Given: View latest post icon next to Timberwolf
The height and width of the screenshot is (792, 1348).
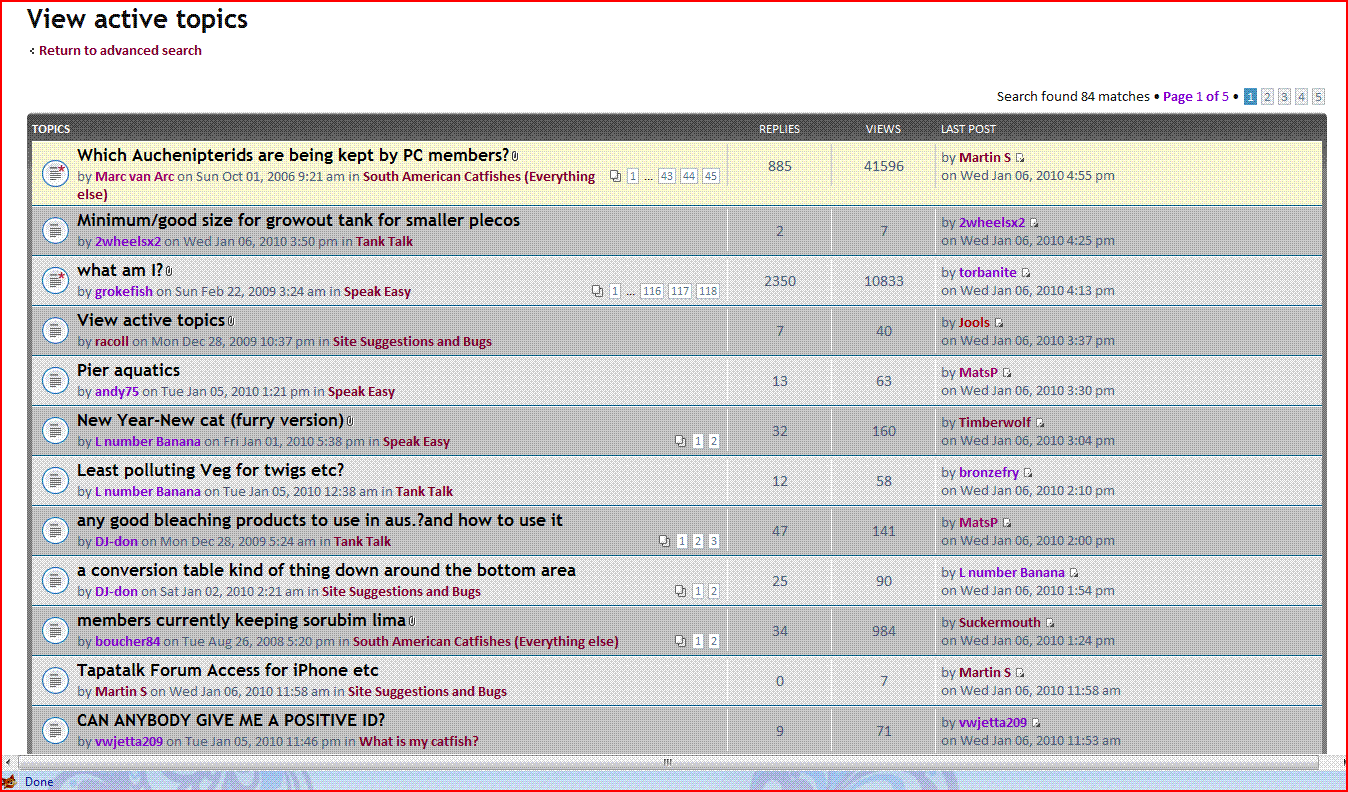Looking at the screenshot, I should click(x=1039, y=423).
